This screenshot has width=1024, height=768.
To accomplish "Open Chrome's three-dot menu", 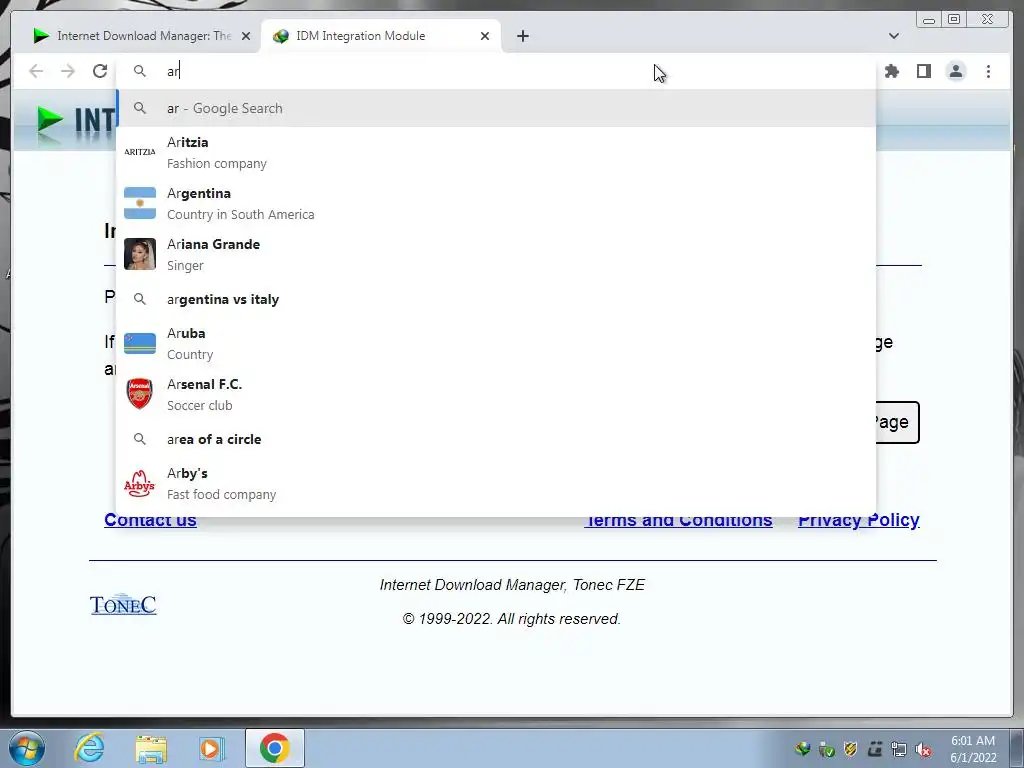I will pos(988,71).
